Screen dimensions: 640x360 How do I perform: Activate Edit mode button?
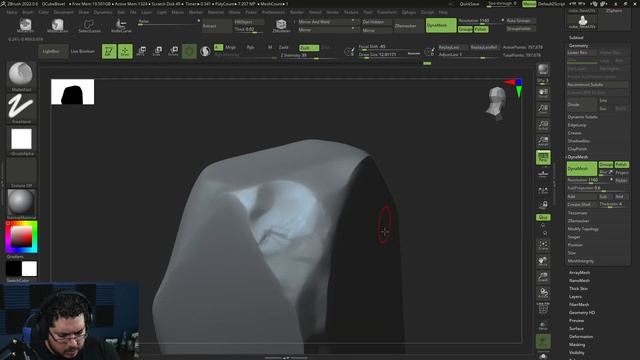tap(109, 51)
